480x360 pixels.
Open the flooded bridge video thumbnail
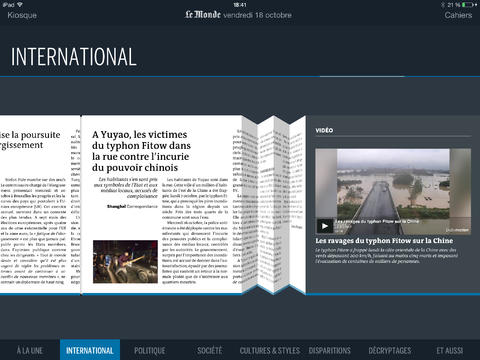(393, 192)
